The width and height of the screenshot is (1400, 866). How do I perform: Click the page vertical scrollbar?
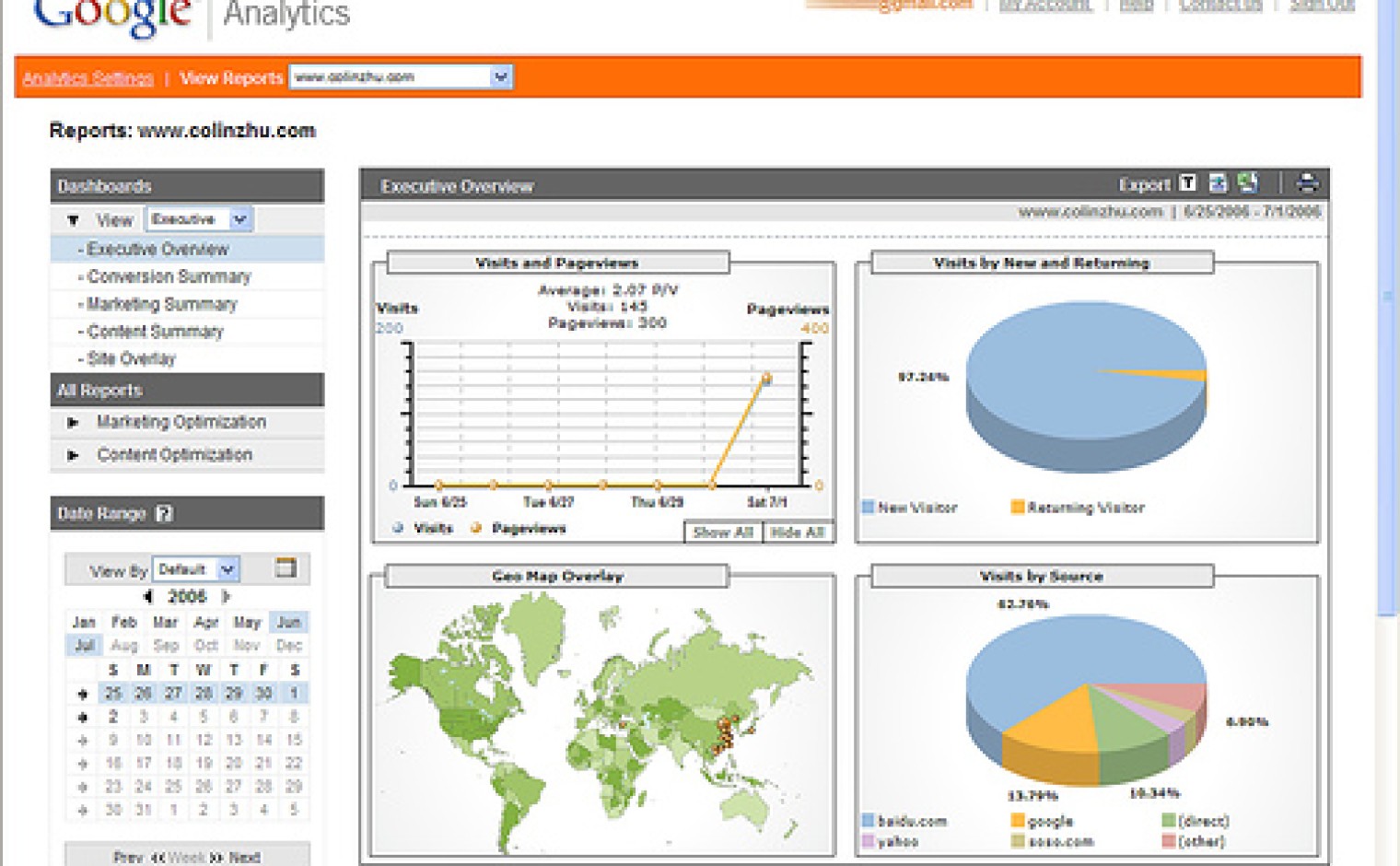(x=1387, y=309)
